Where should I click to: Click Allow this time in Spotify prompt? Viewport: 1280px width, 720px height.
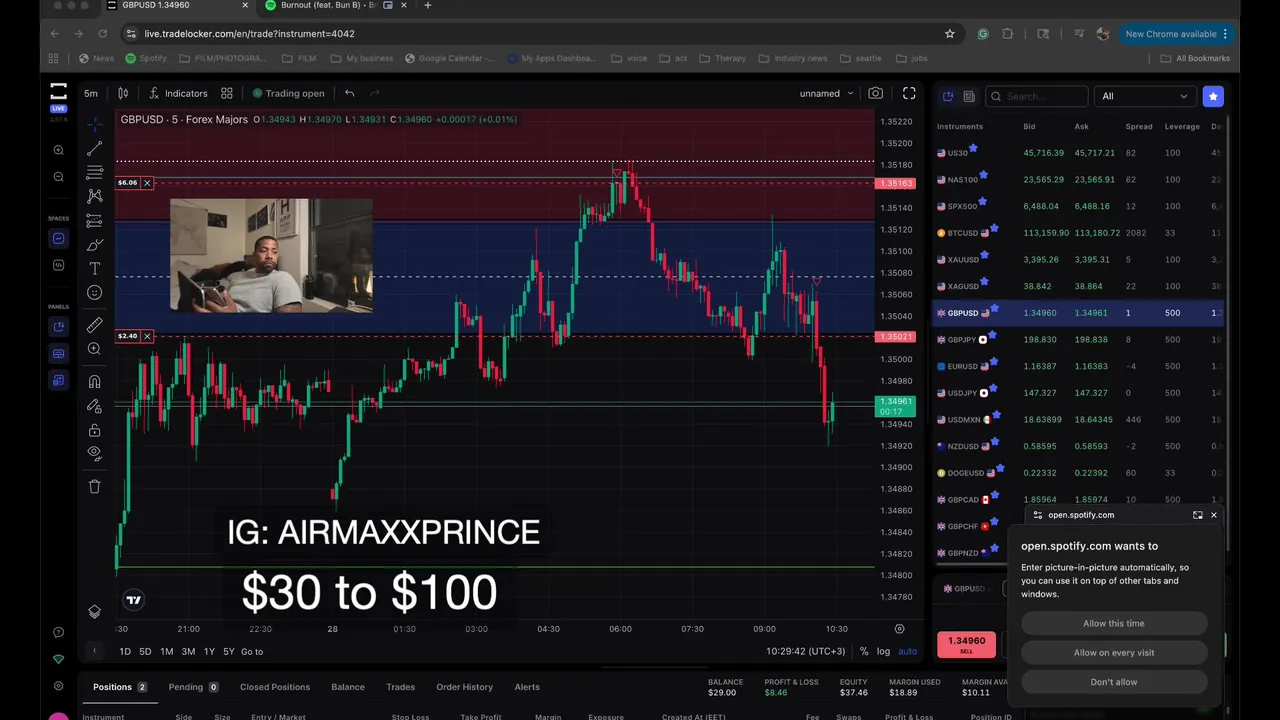tap(1114, 623)
